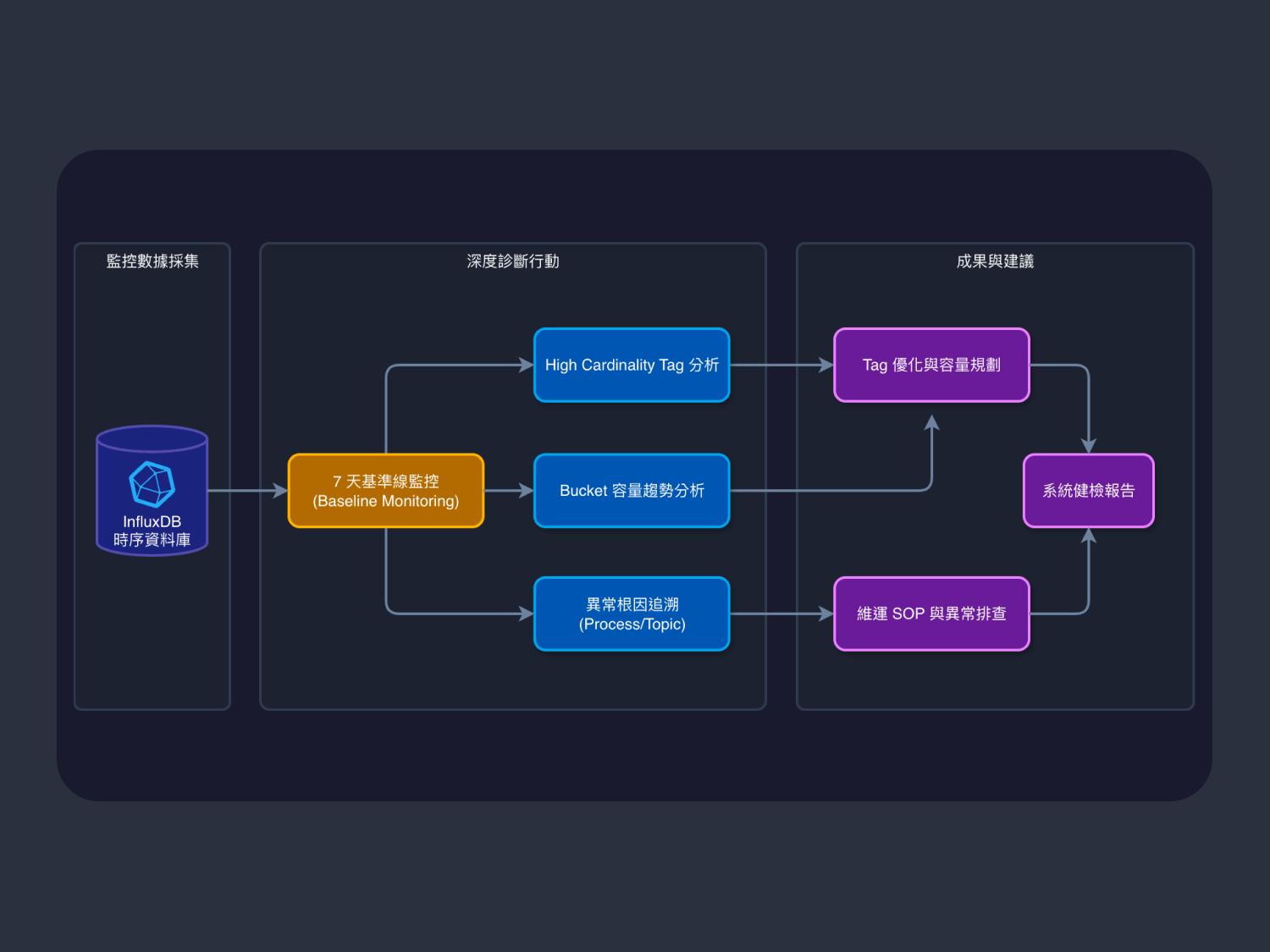
Task: Click arrowhead entering Bucket 容量趨勢分析 node
Action: [526, 491]
